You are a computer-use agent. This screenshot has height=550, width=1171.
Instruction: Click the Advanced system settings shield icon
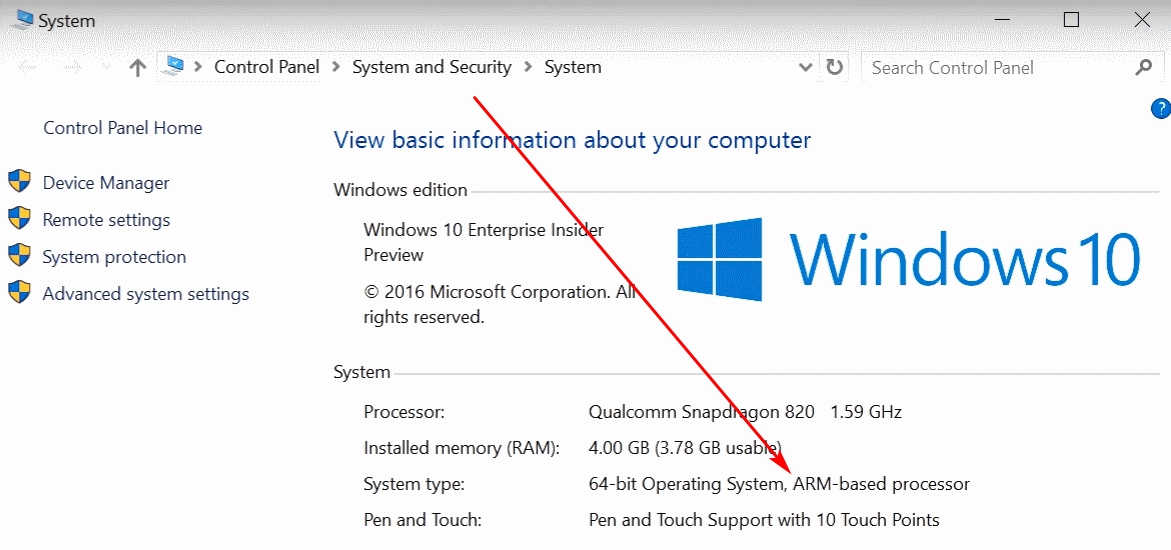[19, 293]
